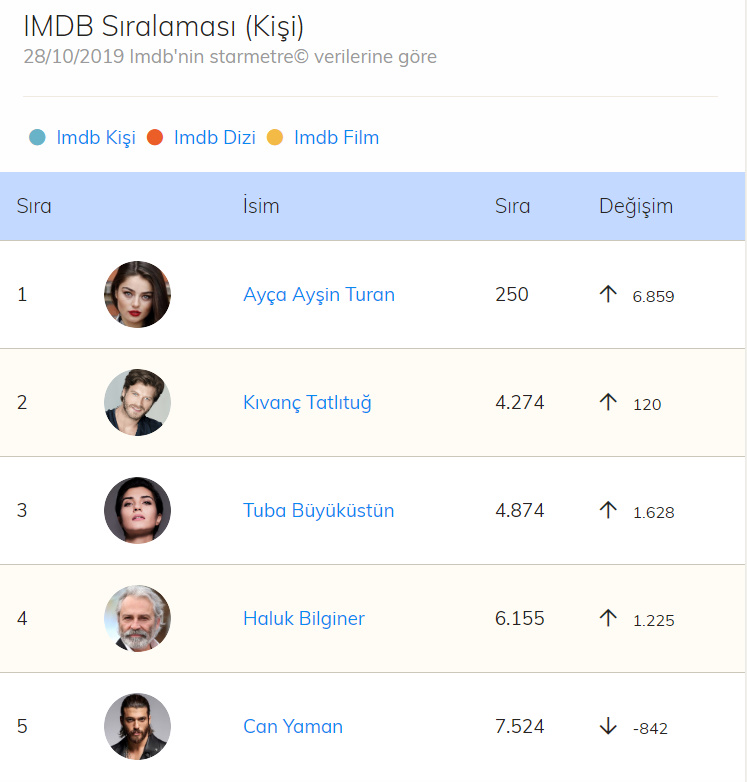Image resolution: width=747 pixels, height=782 pixels.
Task: Open Kıvanç Tatlıtuğ name link
Action: pyautogui.click(x=307, y=403)
